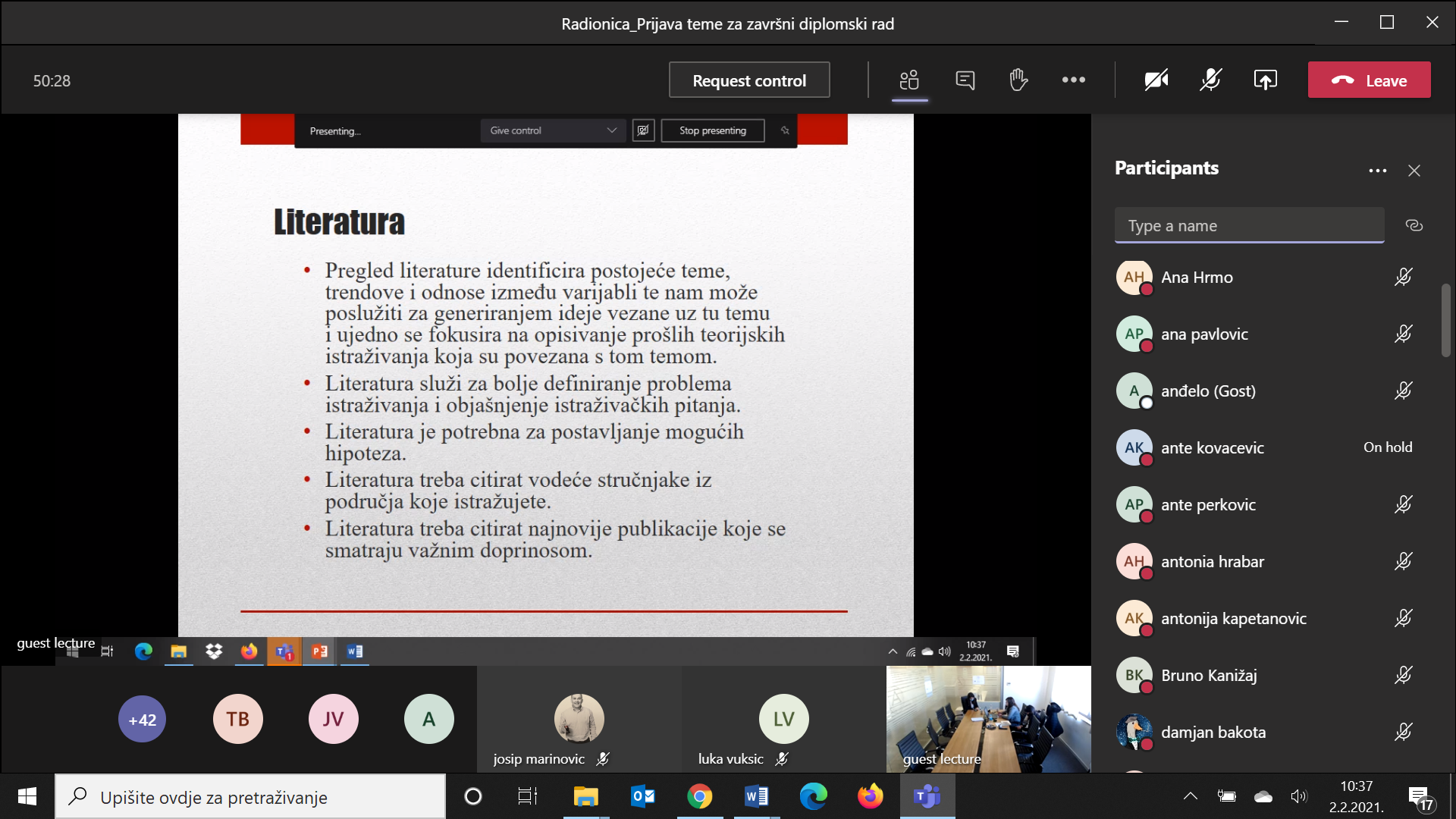1456x819 pixels.
Task: Select ante kovacevic in participants list
Action: pyautogui.click(x=1212, y=447)
